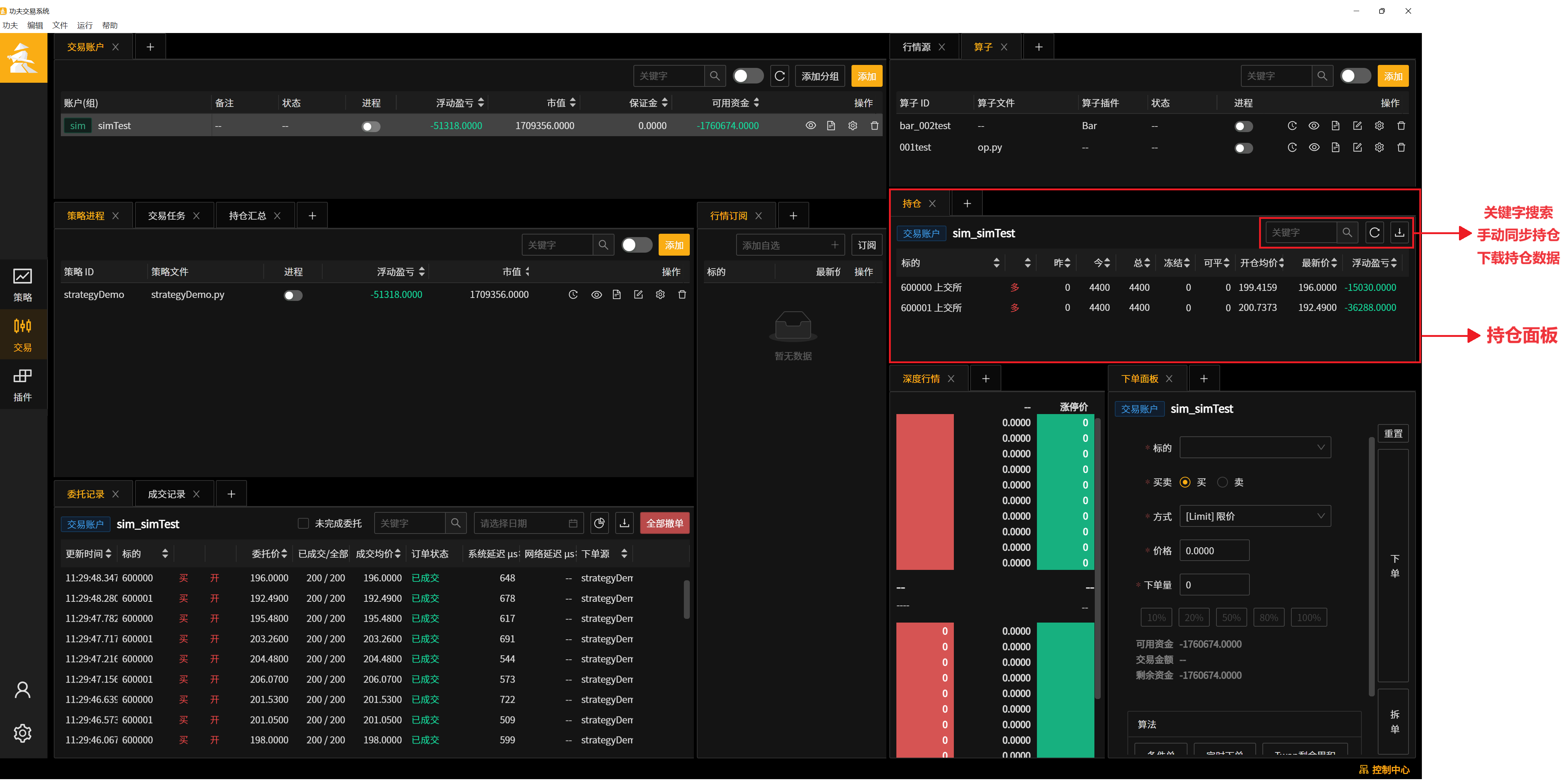
Task: Check the 未完成委托 checkbox
Action: pyautogui.click(x=303, y=524)
